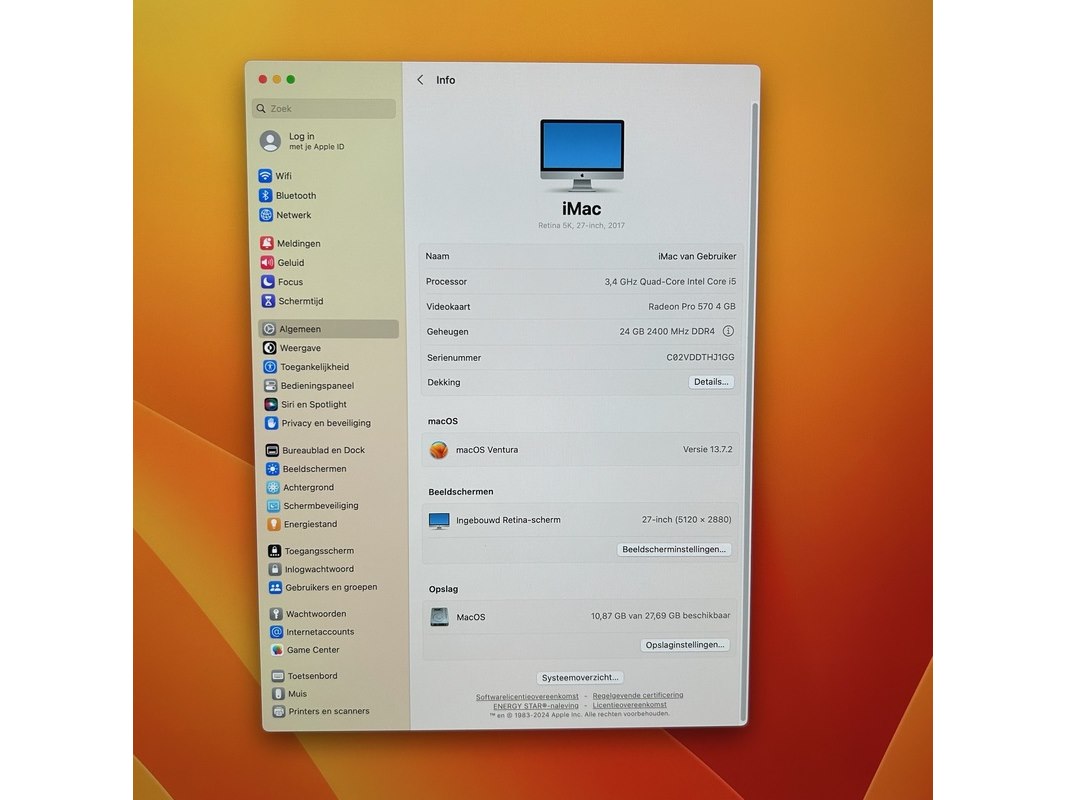Select the Netwerk globe icon
The height and width of the screenshot is (800, 1066).
(265, 215)
